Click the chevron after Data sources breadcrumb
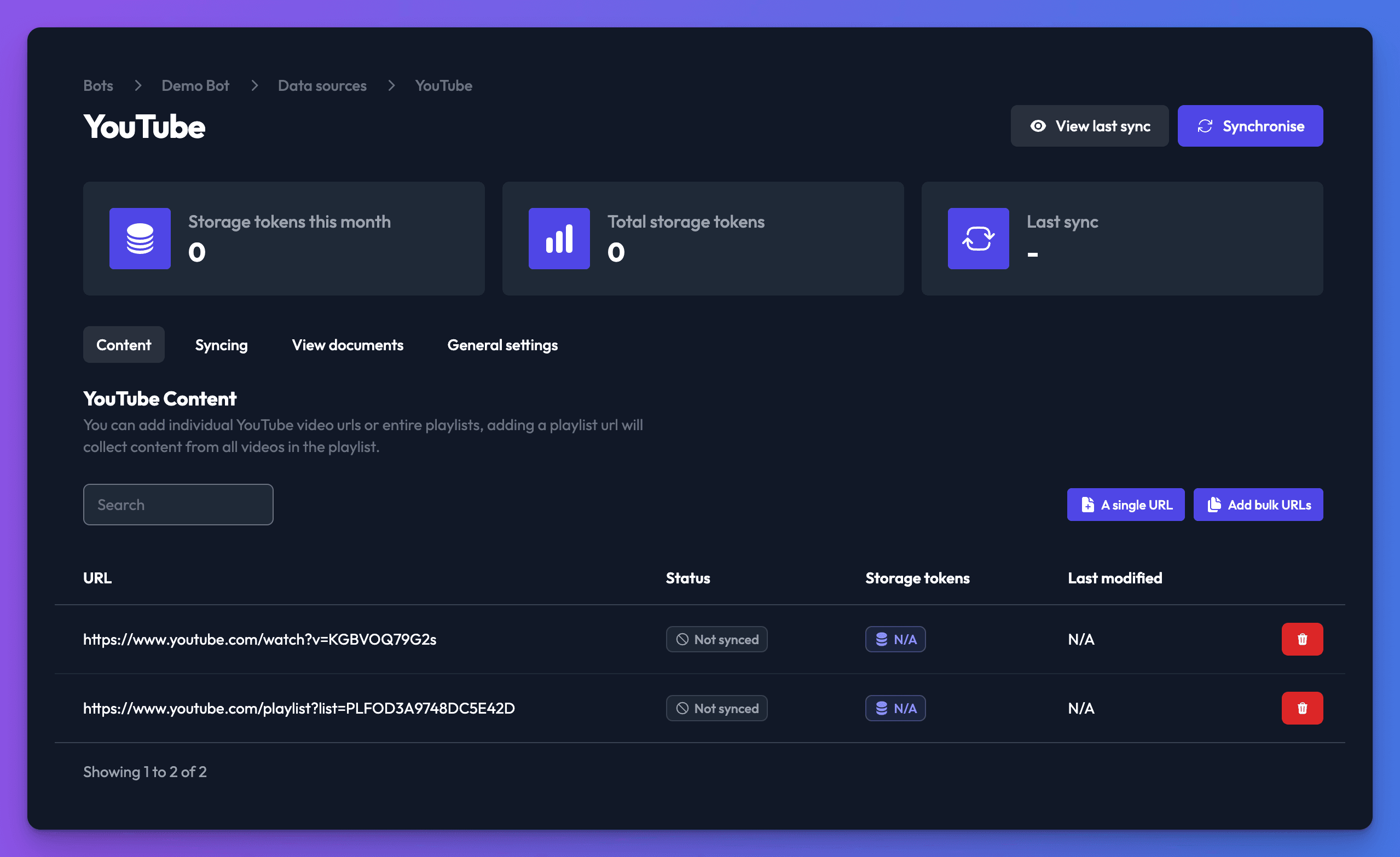1400x857 pixels. [x=391, y=86]
